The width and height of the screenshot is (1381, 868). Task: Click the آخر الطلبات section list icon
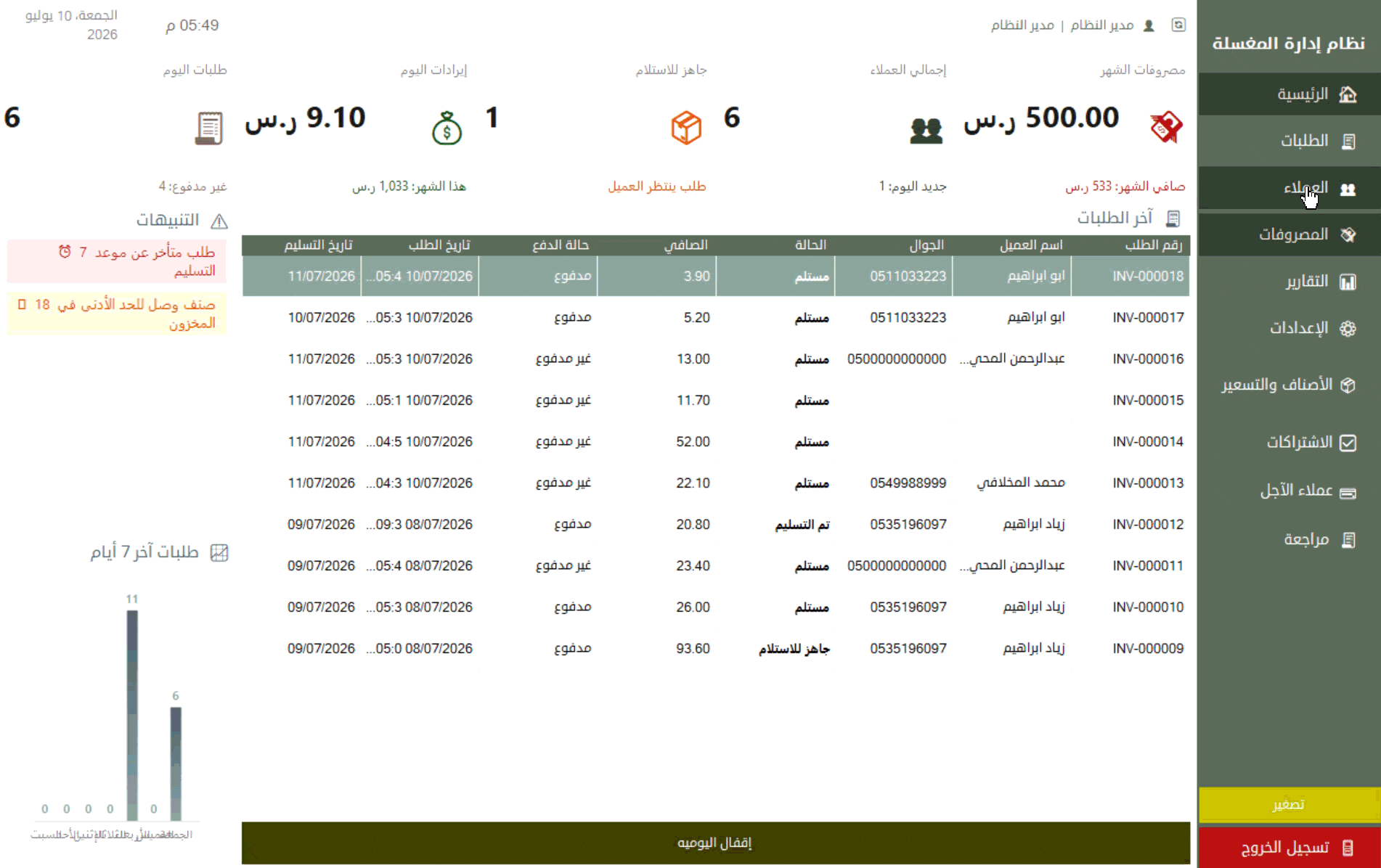1173,218
